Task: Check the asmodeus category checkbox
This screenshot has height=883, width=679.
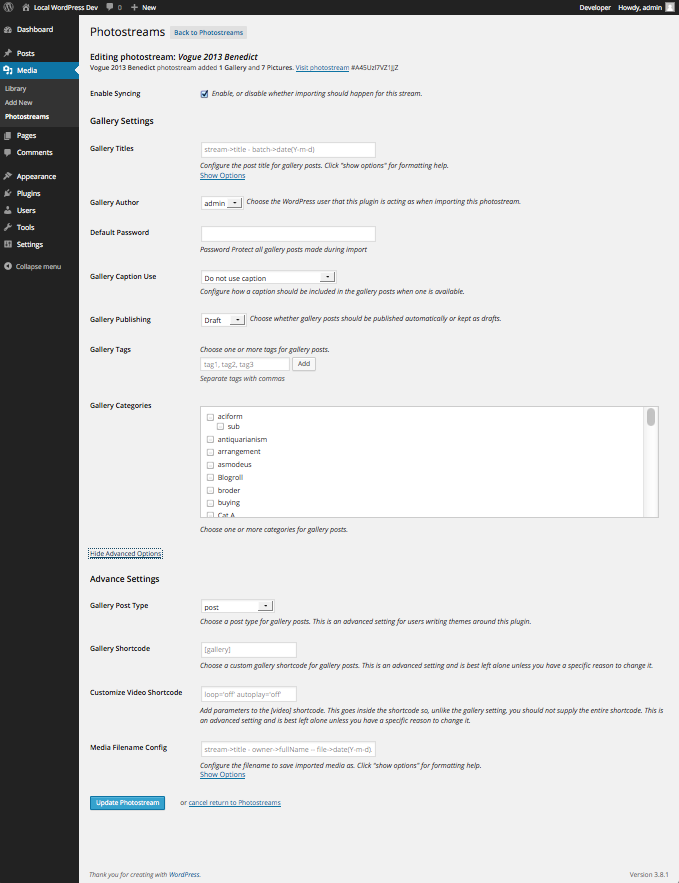Action: pyautogui.click(x=210, y=465)
